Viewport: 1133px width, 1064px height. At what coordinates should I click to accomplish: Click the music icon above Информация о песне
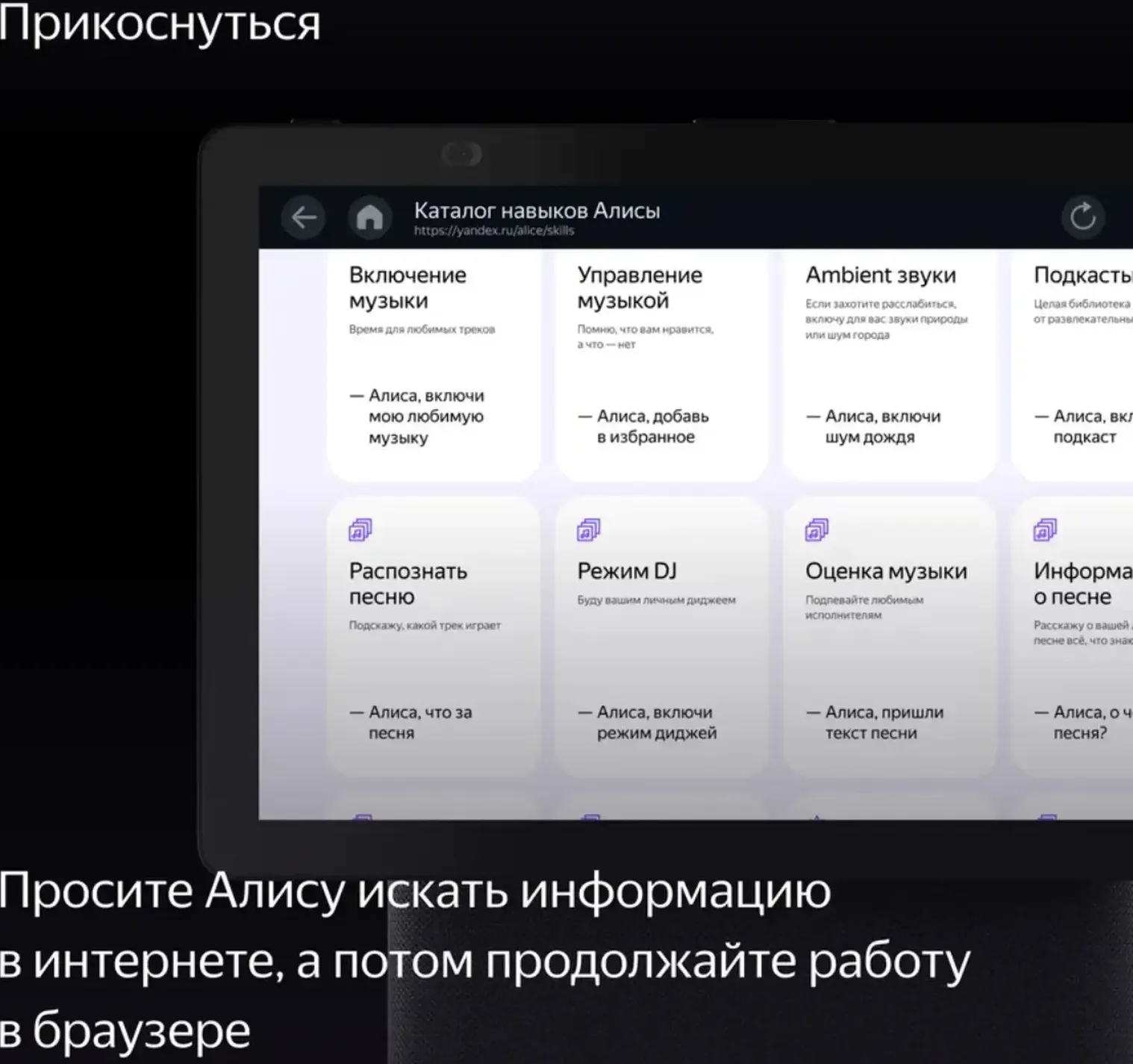pyautogui.click(x=1045, y=530)
